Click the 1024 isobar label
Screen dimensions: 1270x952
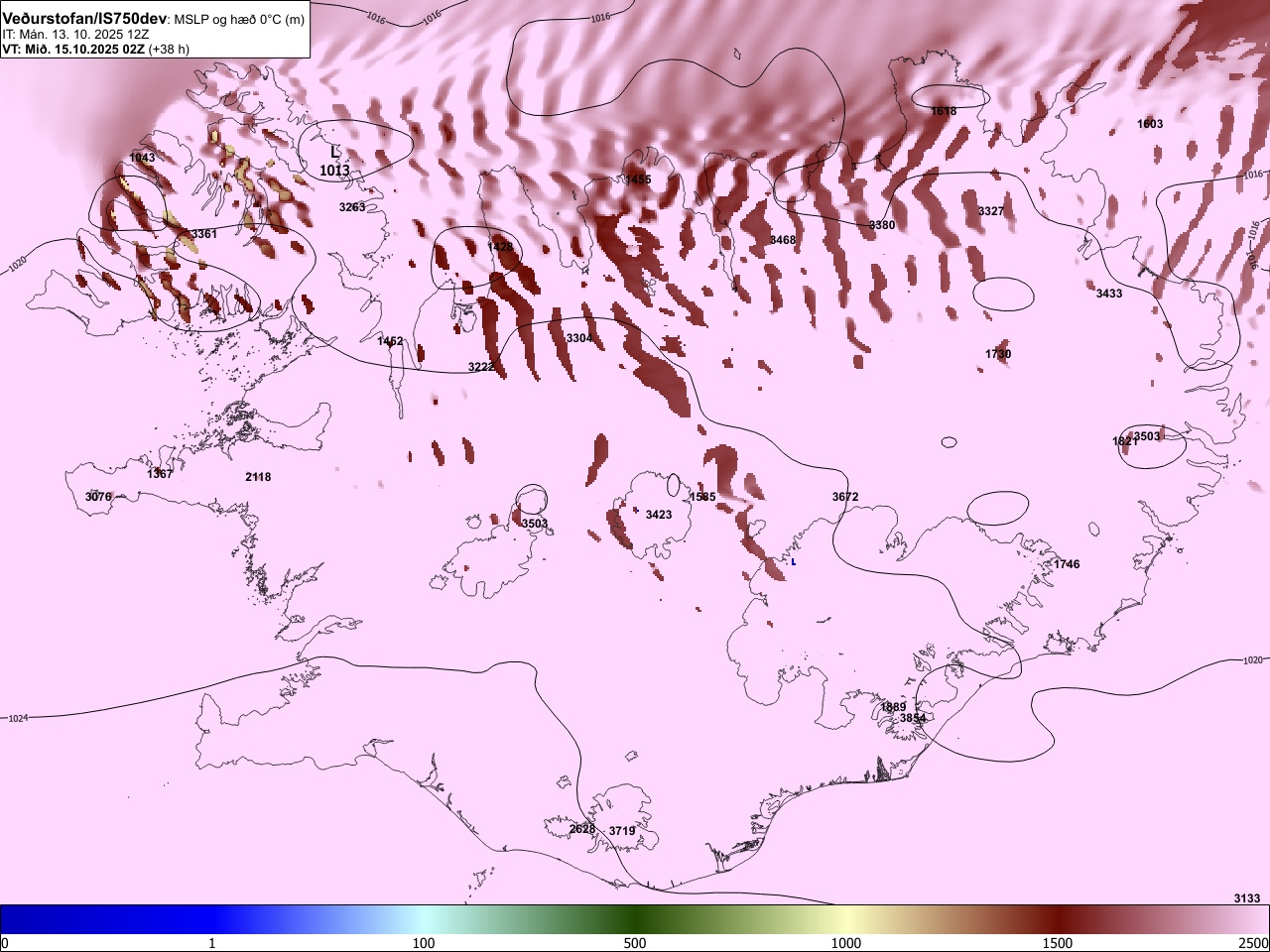[x=18, y=718]
